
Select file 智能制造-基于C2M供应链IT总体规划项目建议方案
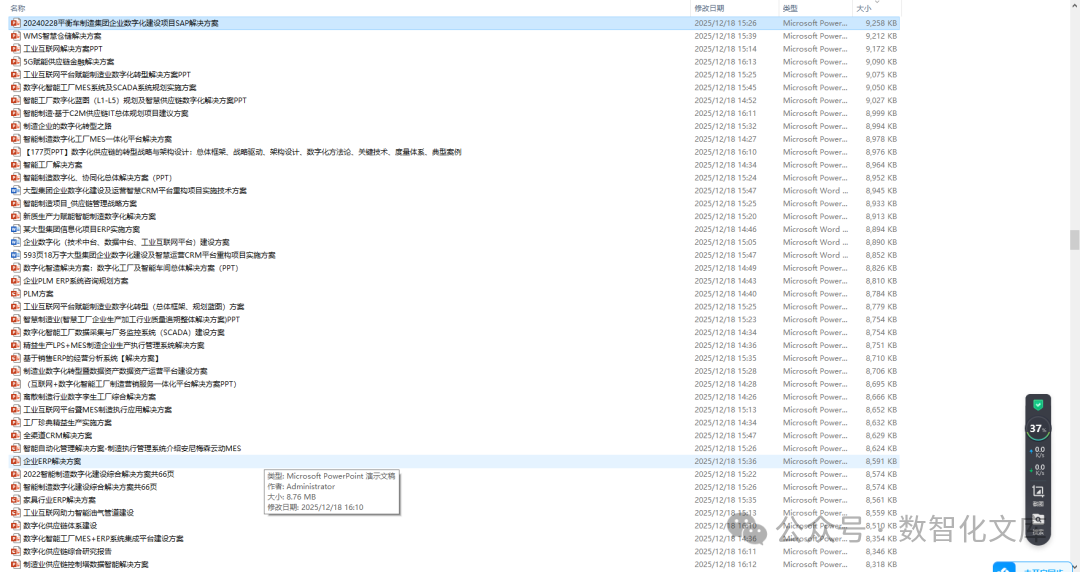[105, 113]
